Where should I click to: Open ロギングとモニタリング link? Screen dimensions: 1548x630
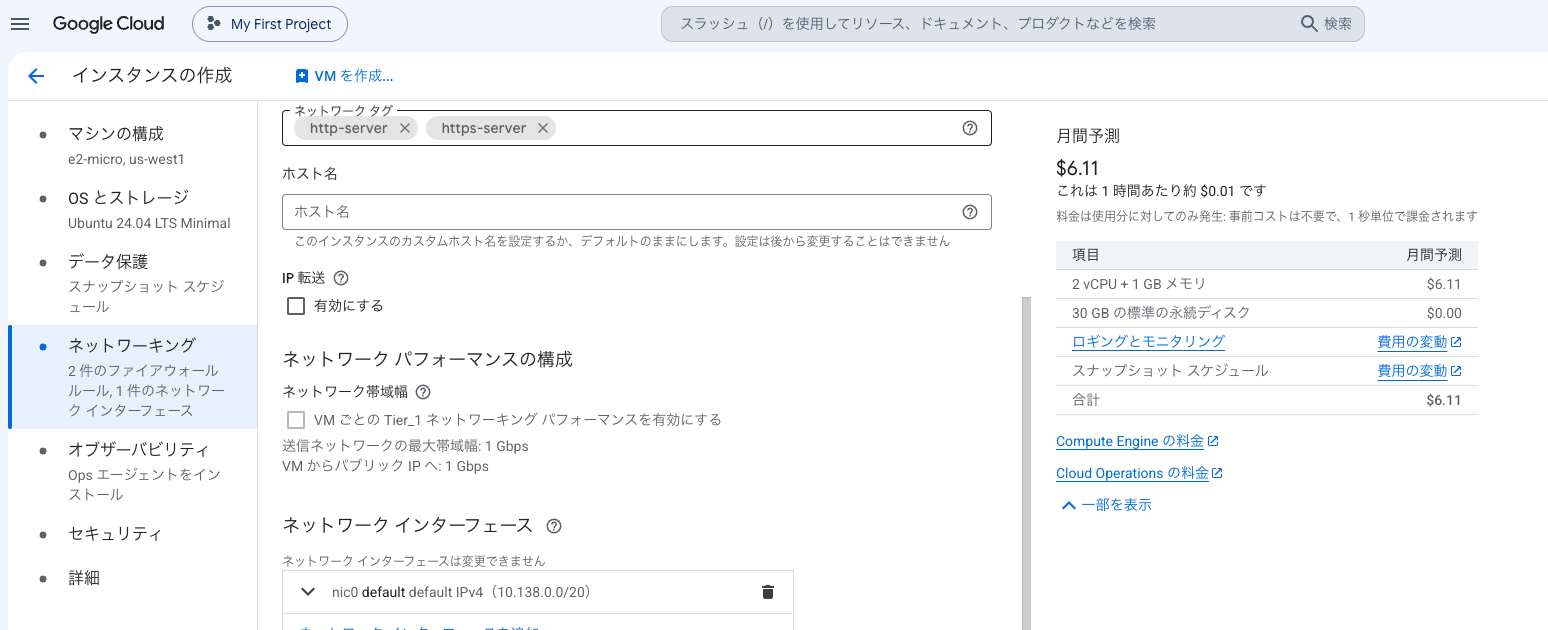(x=1148, y=342)
